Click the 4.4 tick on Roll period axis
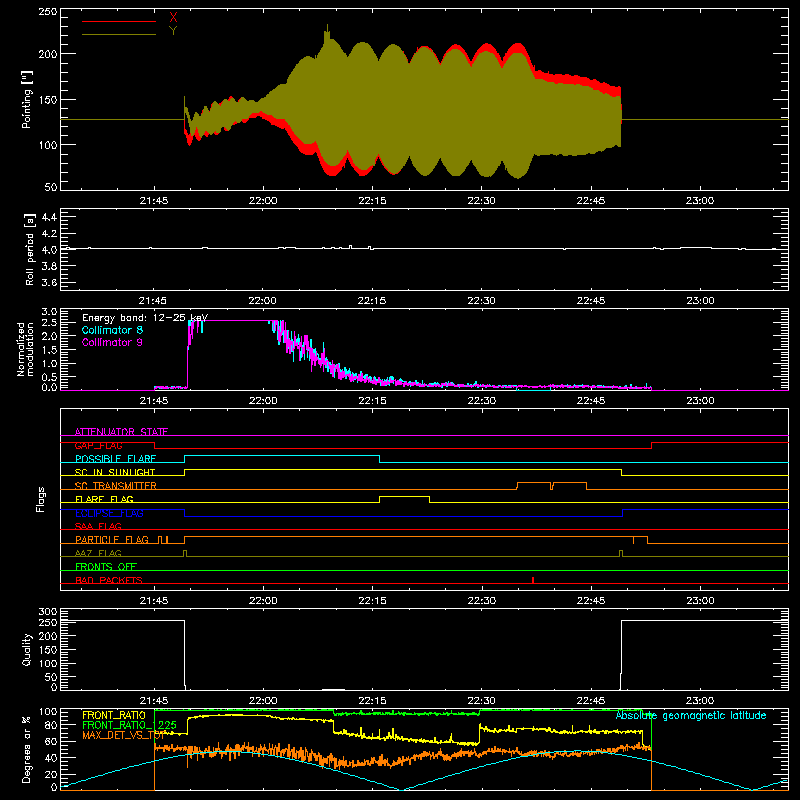This screenshot has width=800, height=800. coord(49,217)
